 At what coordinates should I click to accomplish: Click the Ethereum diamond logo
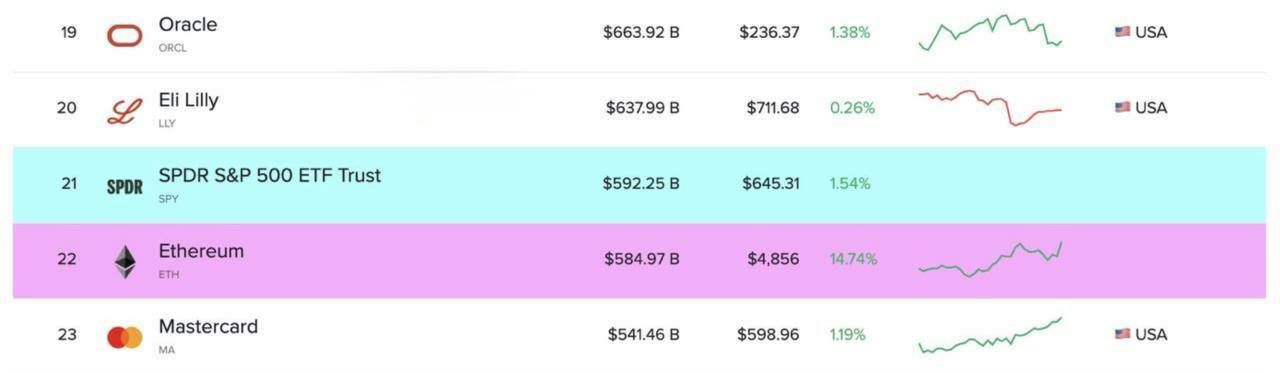[125, 261]
